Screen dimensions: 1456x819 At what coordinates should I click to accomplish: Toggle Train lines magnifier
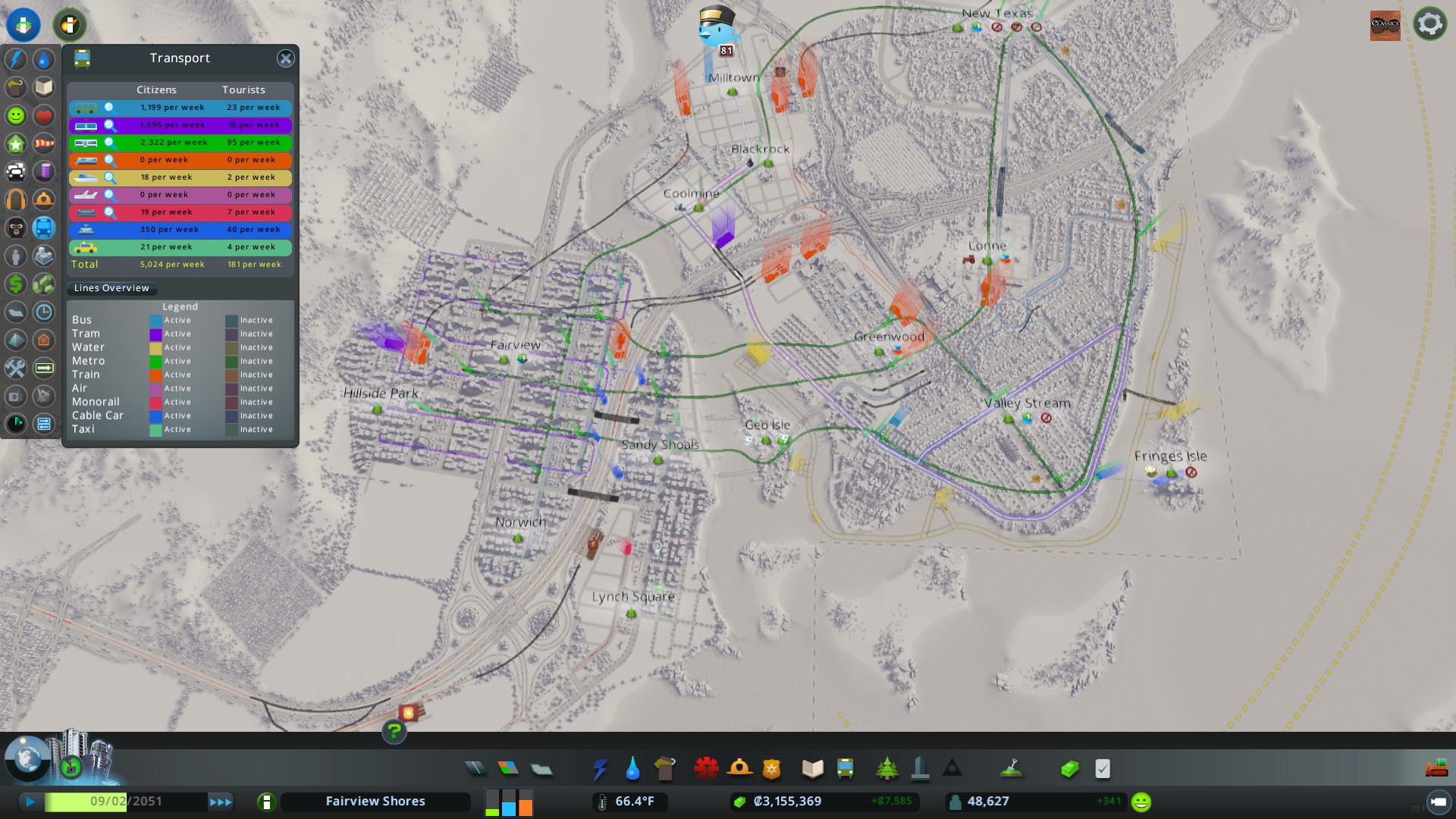pyautogui.click(x=110, y=160)
